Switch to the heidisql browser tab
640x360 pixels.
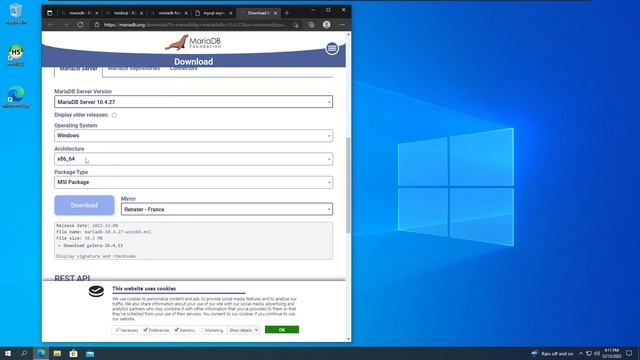tap(125, 13)
